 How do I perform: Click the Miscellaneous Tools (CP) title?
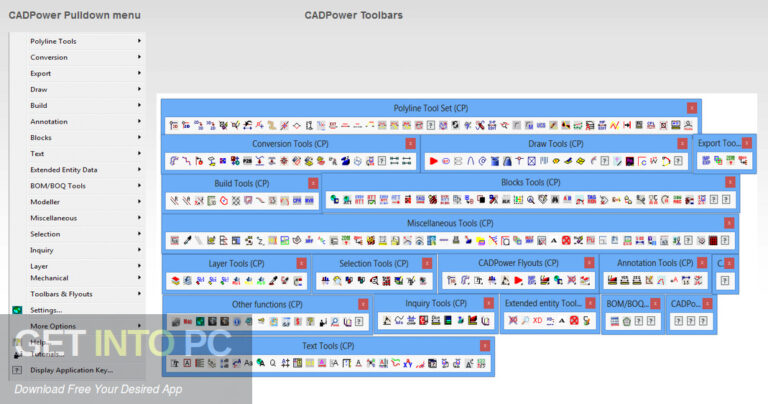pyautogui.click(x=450, y=223)
